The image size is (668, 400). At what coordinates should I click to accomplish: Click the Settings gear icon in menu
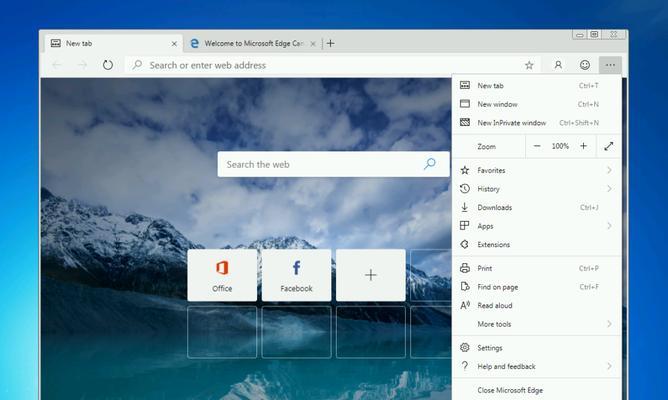pyautogui.click(x=465, y=348)
